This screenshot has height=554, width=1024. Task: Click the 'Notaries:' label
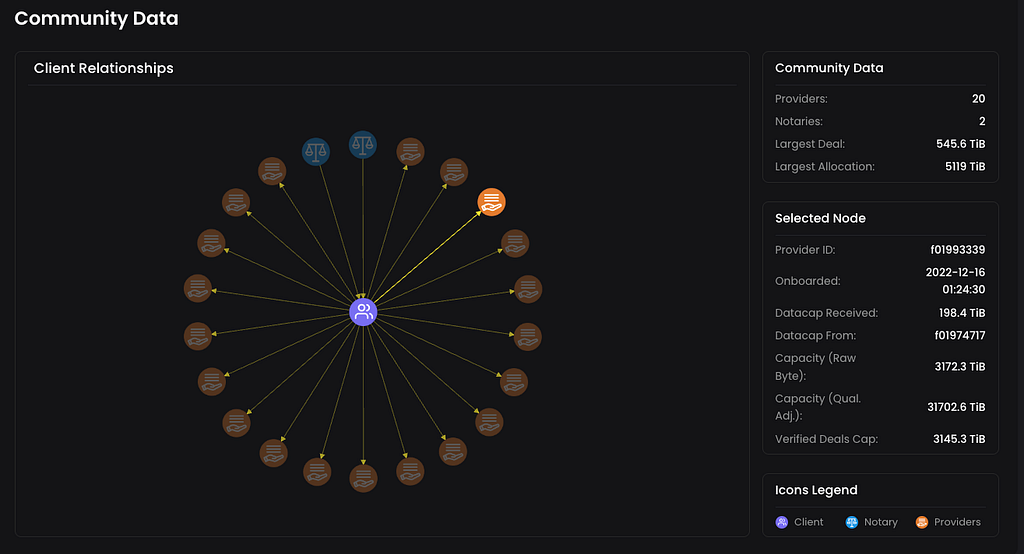click(799, 121)
